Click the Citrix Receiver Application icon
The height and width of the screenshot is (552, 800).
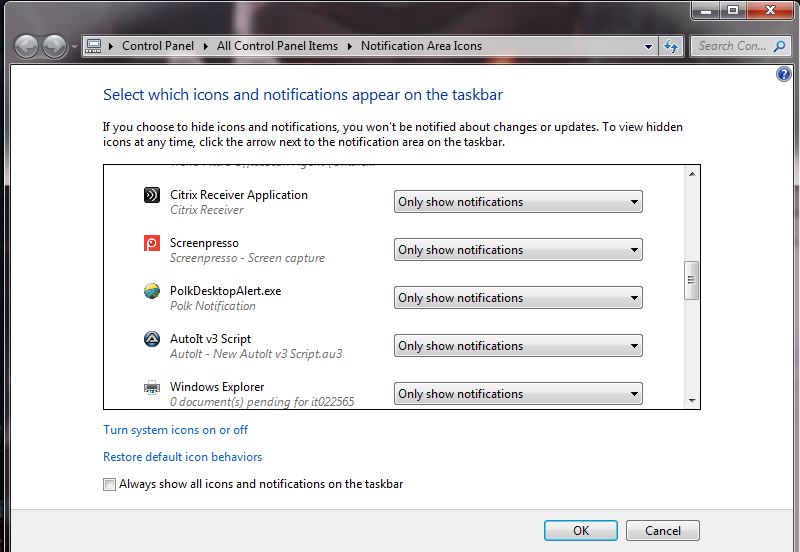click(x=152, y=195)
